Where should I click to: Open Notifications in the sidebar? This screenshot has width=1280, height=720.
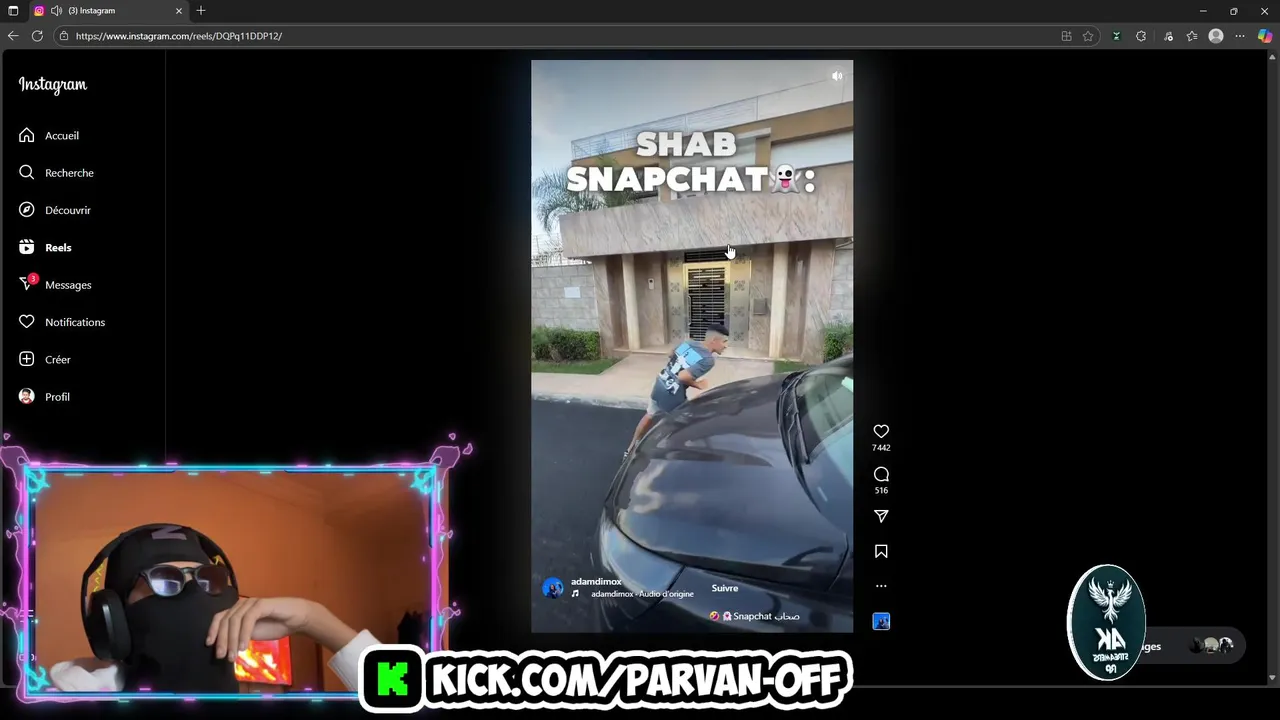click(x=62, y=322)
